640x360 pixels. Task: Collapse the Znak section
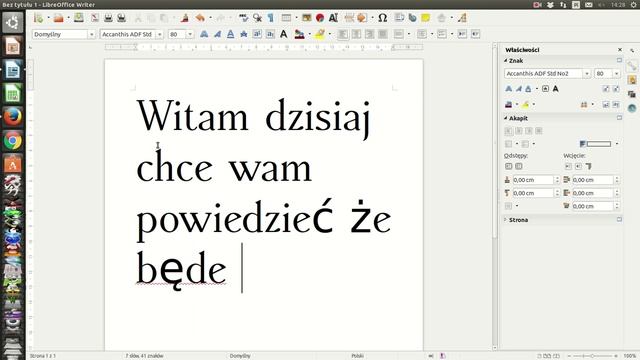506,60
